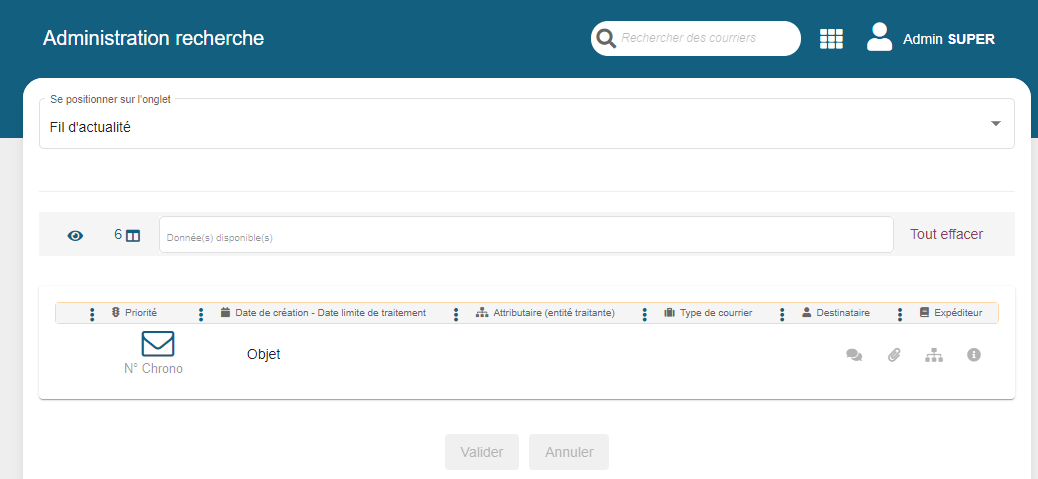
Task: Click the info circle icon
Action: tap(974, 355)
